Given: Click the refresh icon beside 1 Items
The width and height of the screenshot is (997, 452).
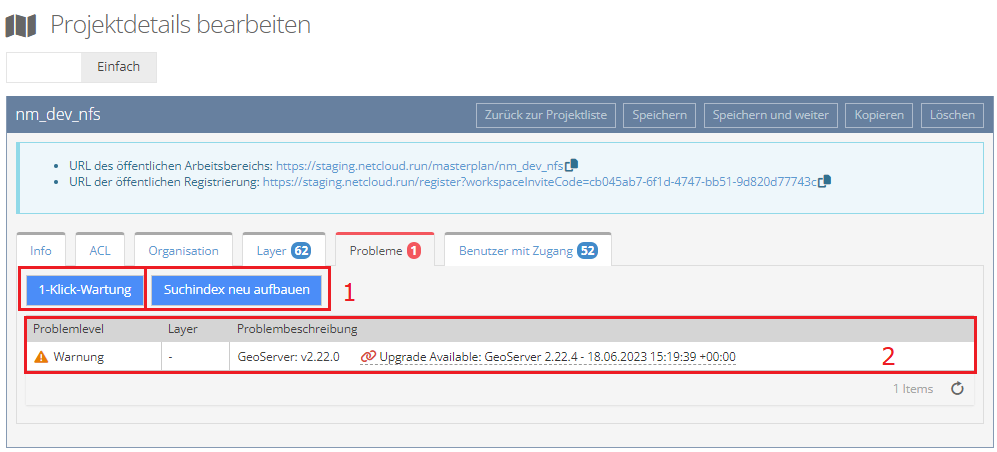Looking at the screenshot, I should 956,389.
